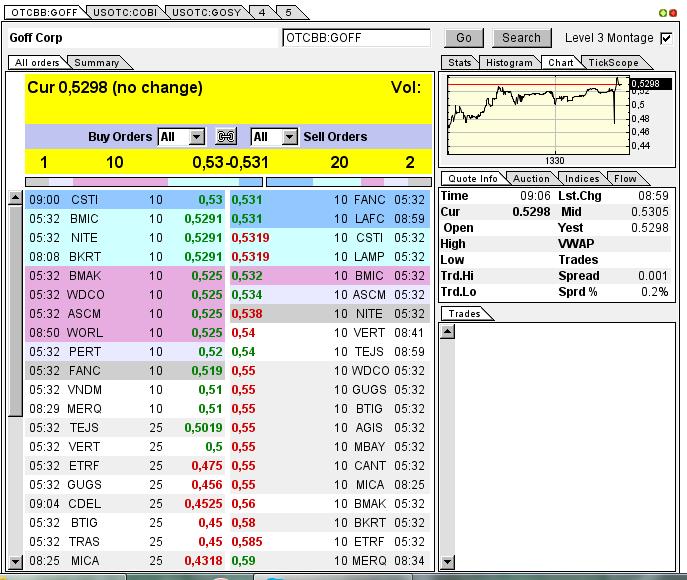Click the Trades panel scroll down arrow

[447, 562]
